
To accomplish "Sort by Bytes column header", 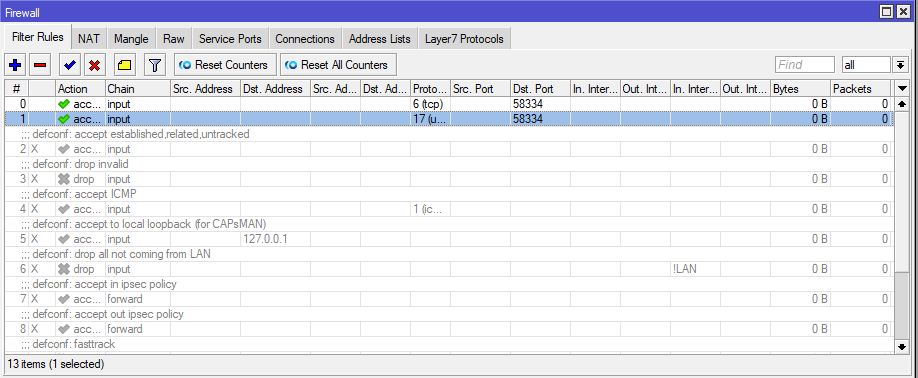I will pyautogui.click(x=800, y=89).
